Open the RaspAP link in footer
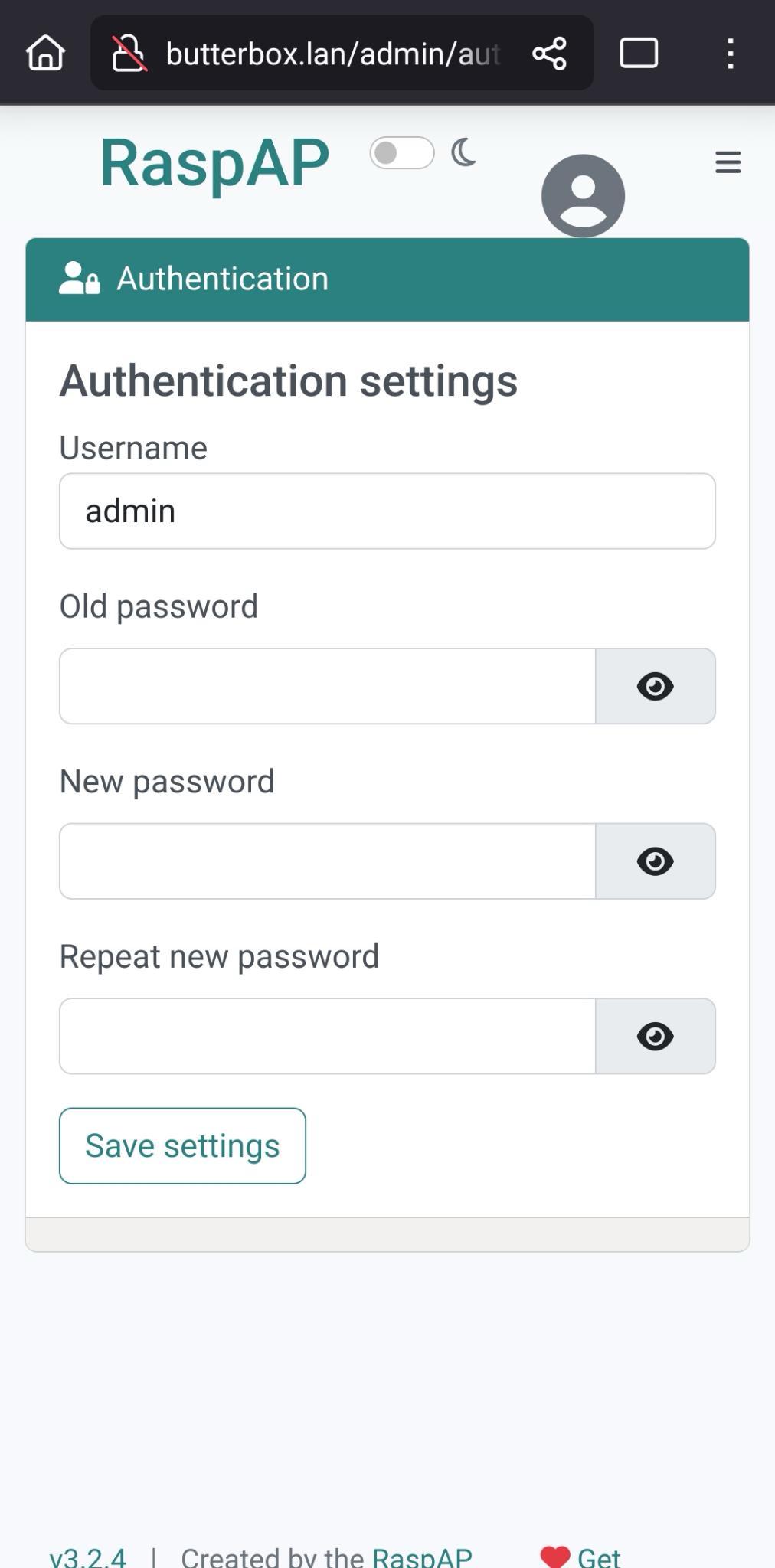The image size is (775, 1568). tap(421, 1557)
